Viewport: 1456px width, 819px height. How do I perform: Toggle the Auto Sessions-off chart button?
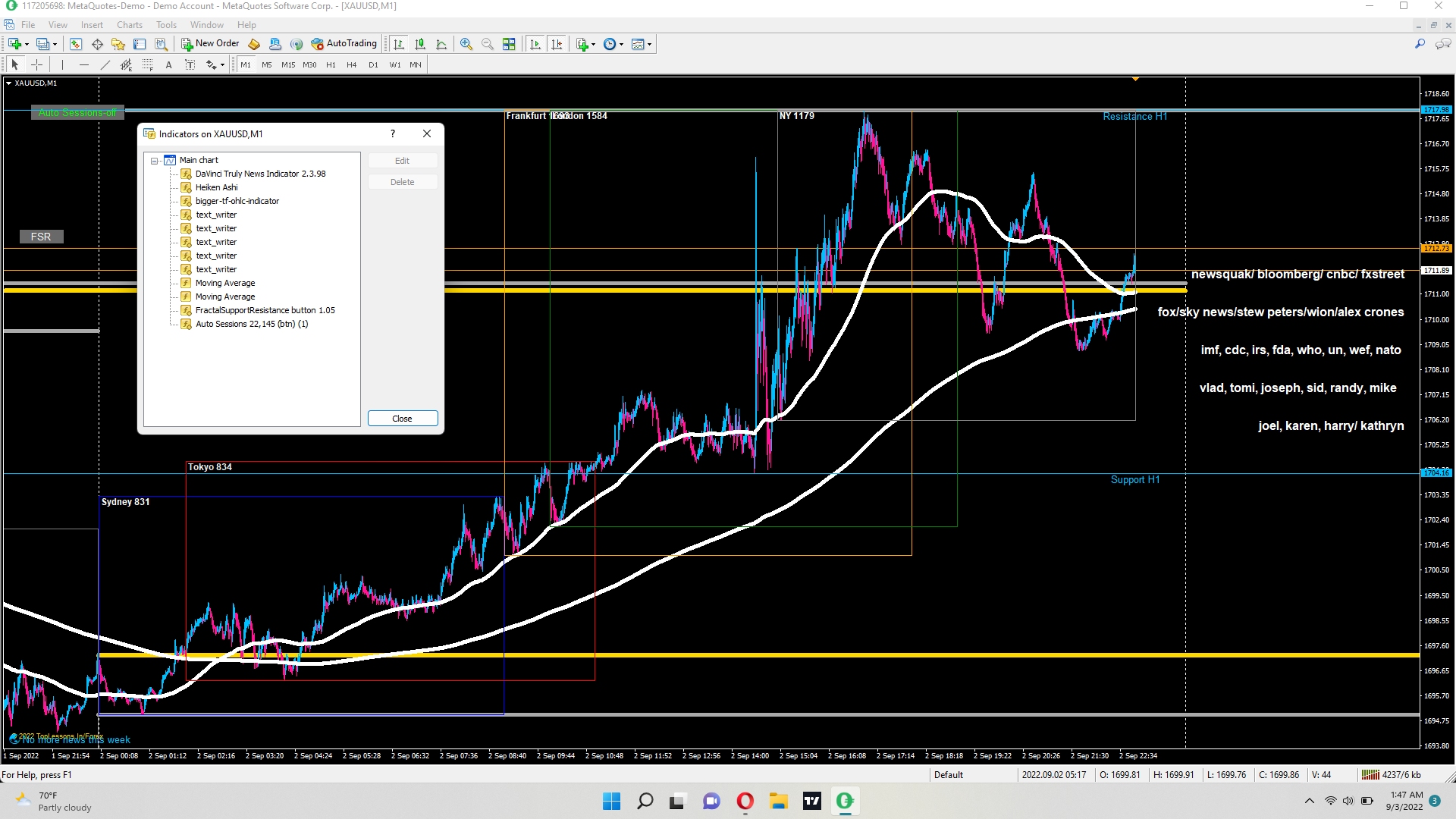77,113
